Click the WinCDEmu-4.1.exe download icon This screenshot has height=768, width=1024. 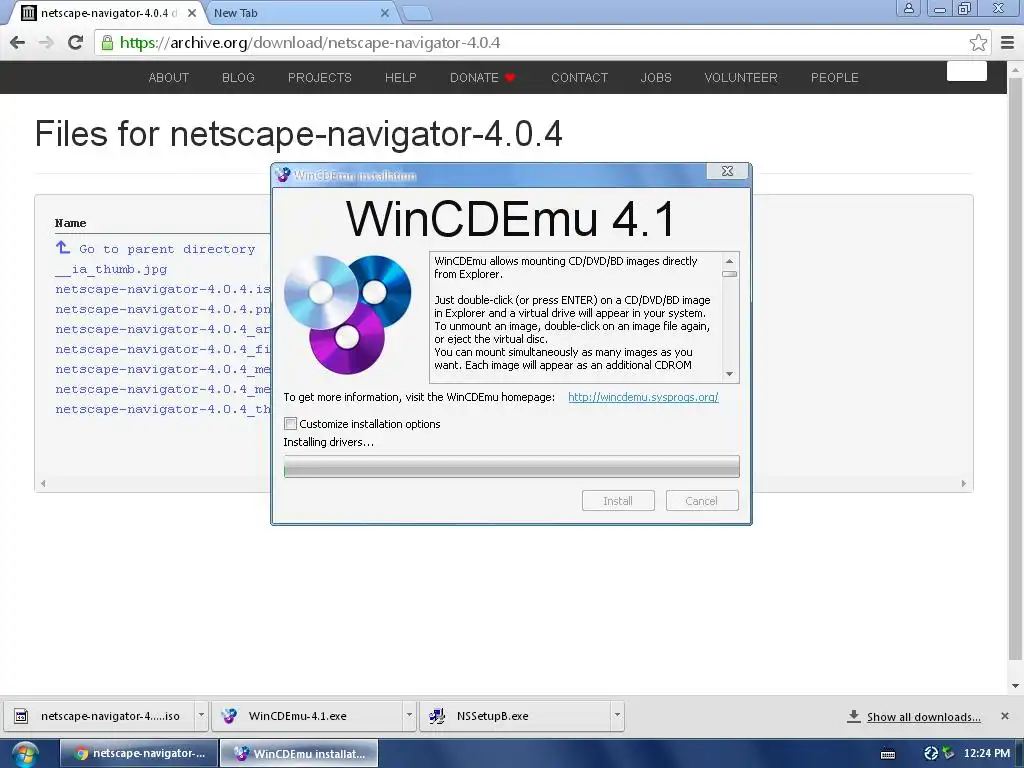point(229,716)
